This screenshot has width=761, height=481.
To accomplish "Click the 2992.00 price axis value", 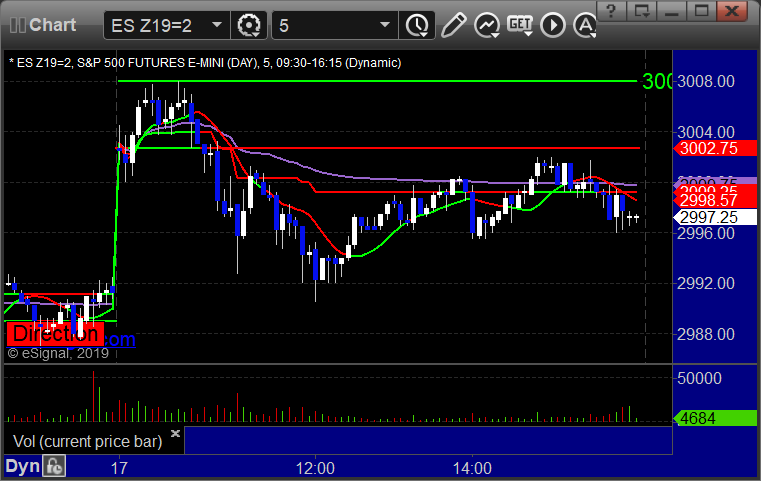I will (706, 283).
